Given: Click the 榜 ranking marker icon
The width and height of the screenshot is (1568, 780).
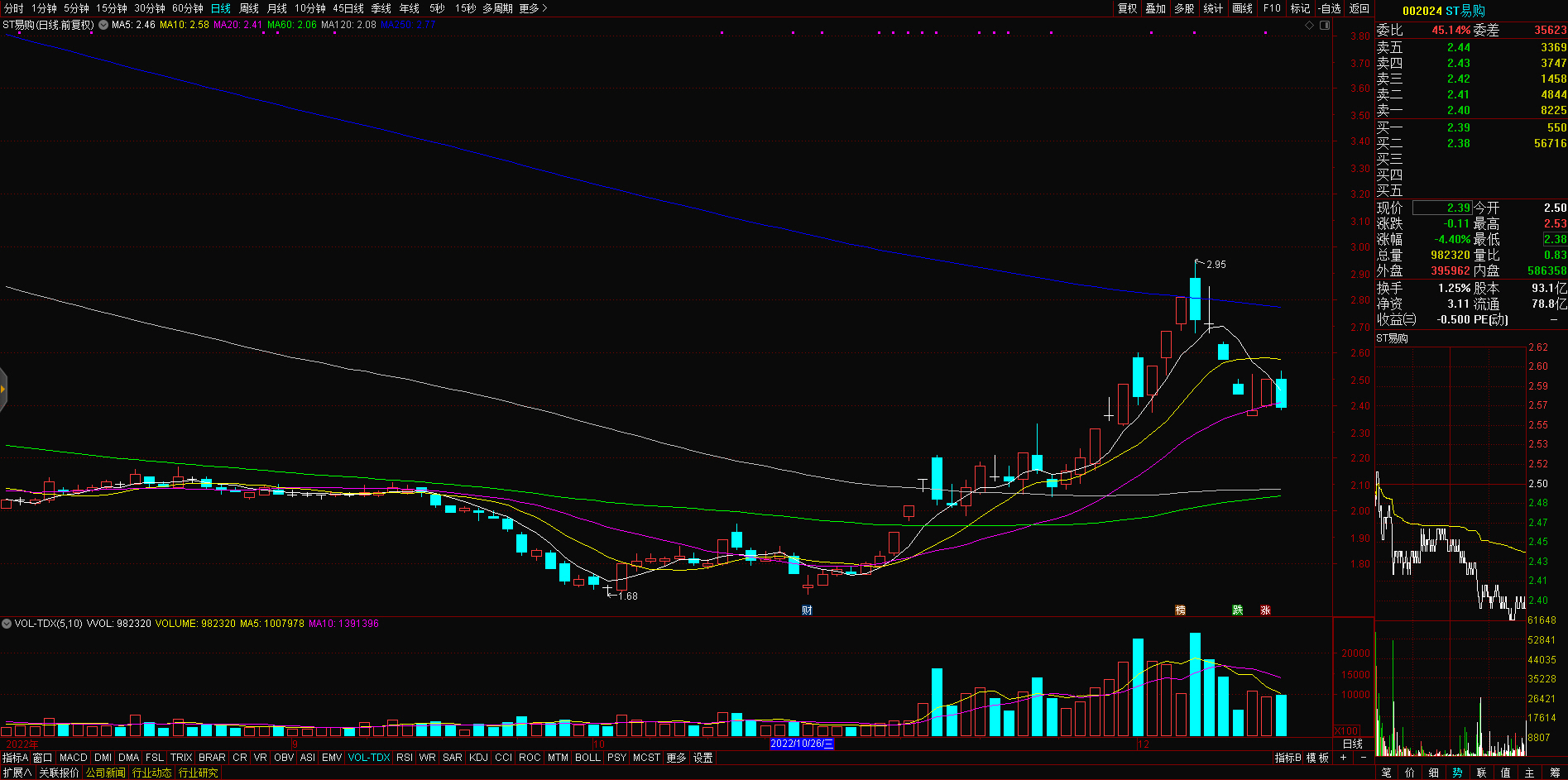Looking at the screenshot, I should (1181, 610).
